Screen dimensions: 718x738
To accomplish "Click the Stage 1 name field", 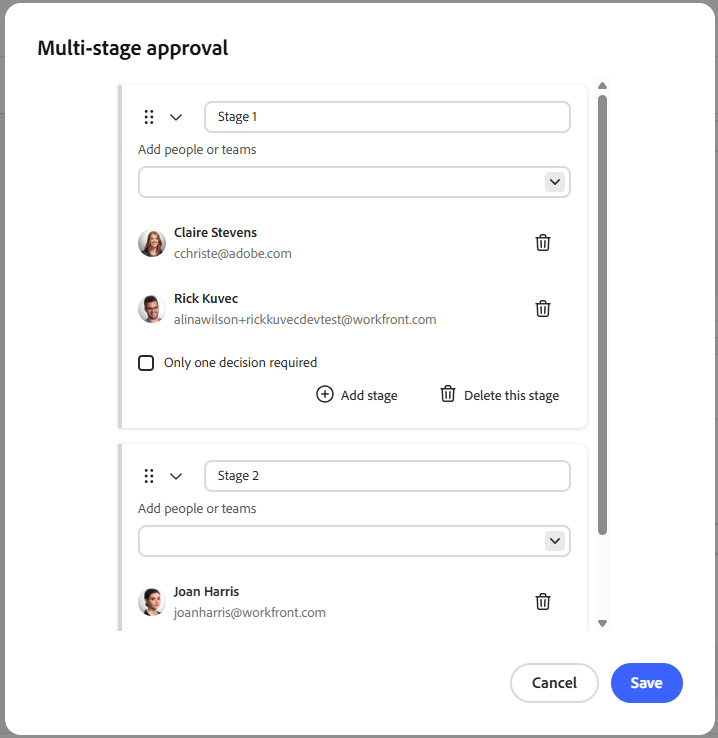I will point(387,117).
